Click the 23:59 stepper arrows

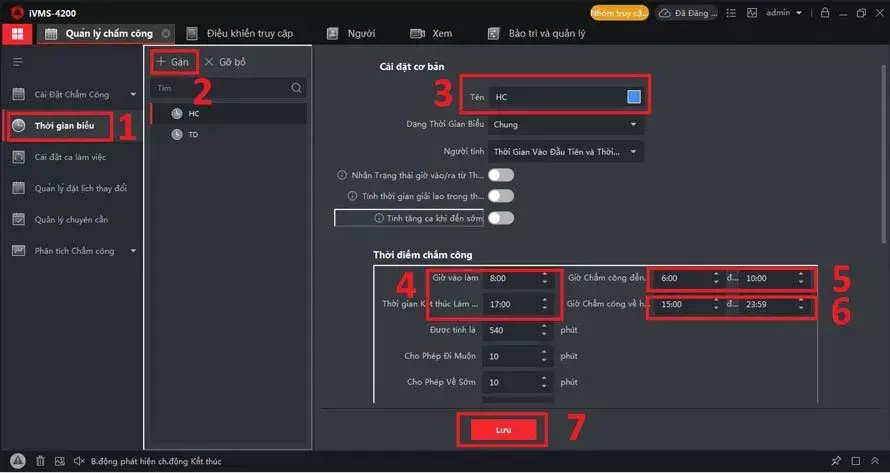(x=801, y=304)
